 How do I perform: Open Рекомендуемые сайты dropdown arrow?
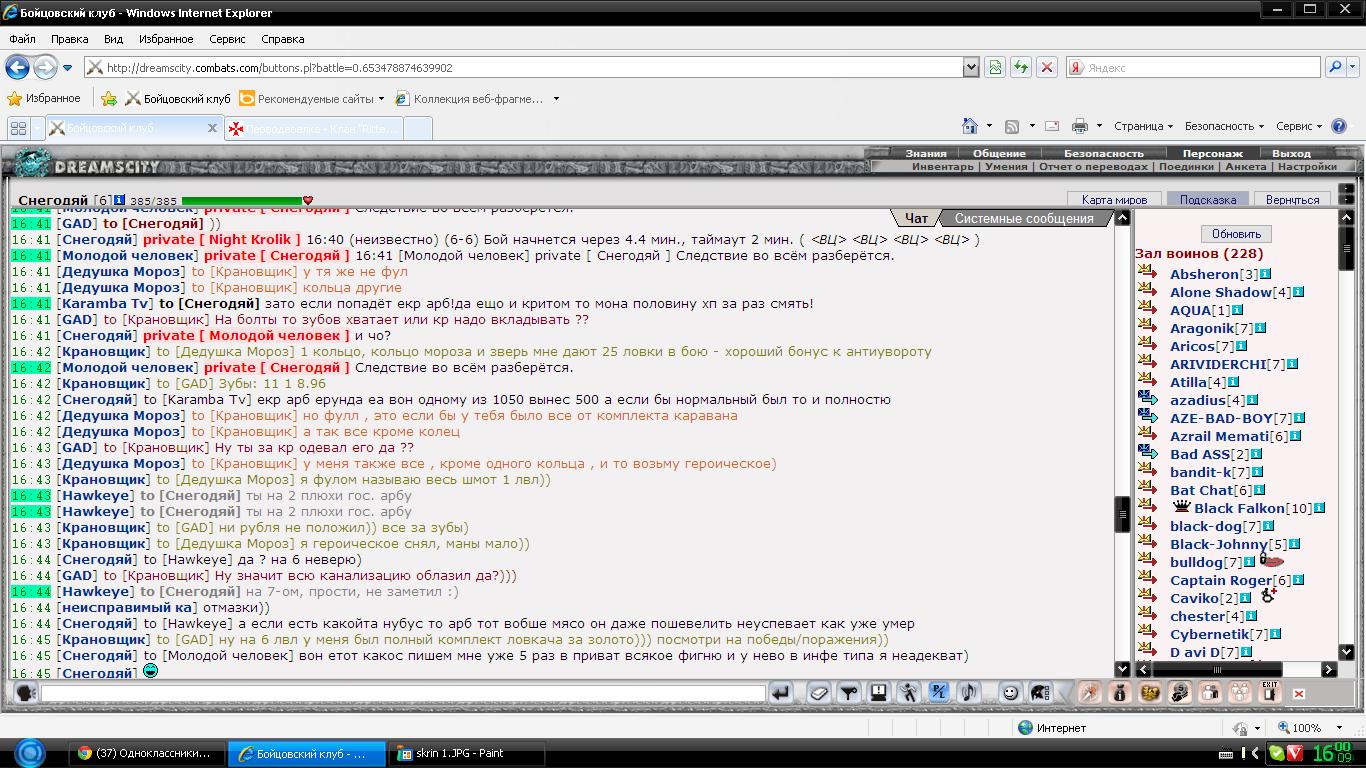[381, 99]
